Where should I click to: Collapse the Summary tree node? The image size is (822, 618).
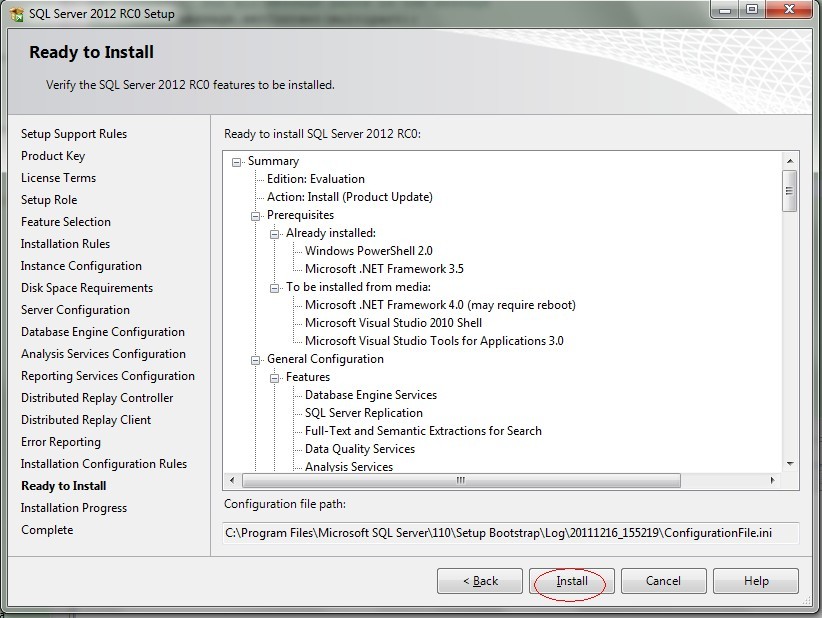(x=237, y=162)
